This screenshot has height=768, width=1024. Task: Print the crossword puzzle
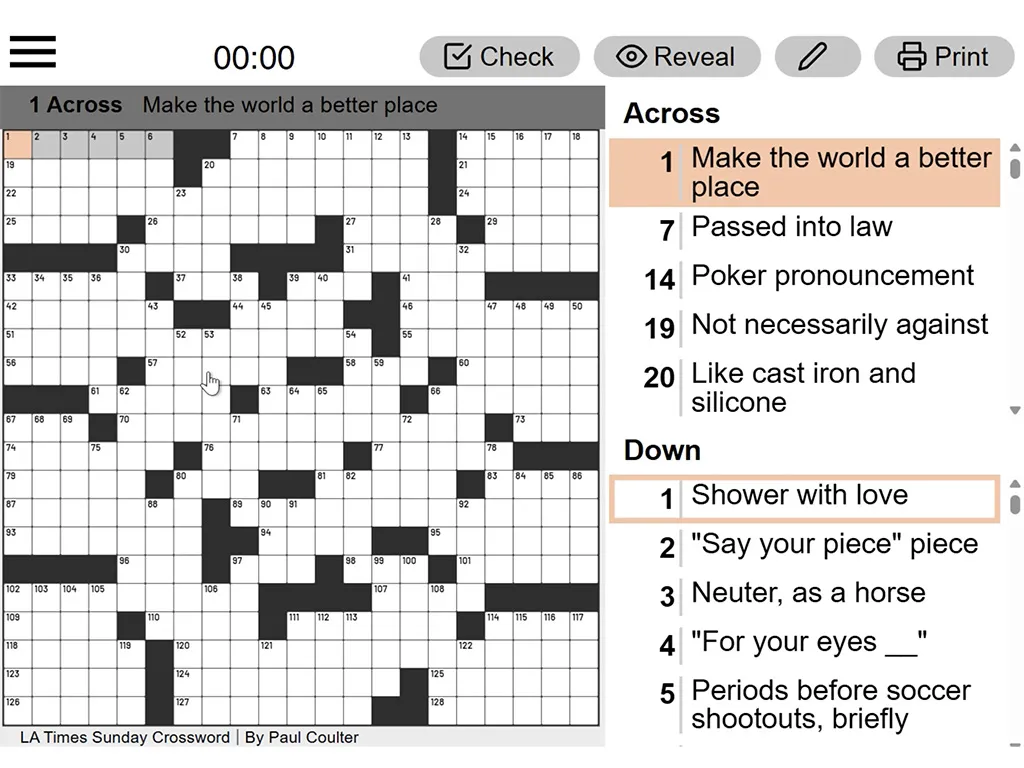coord(944,57)
